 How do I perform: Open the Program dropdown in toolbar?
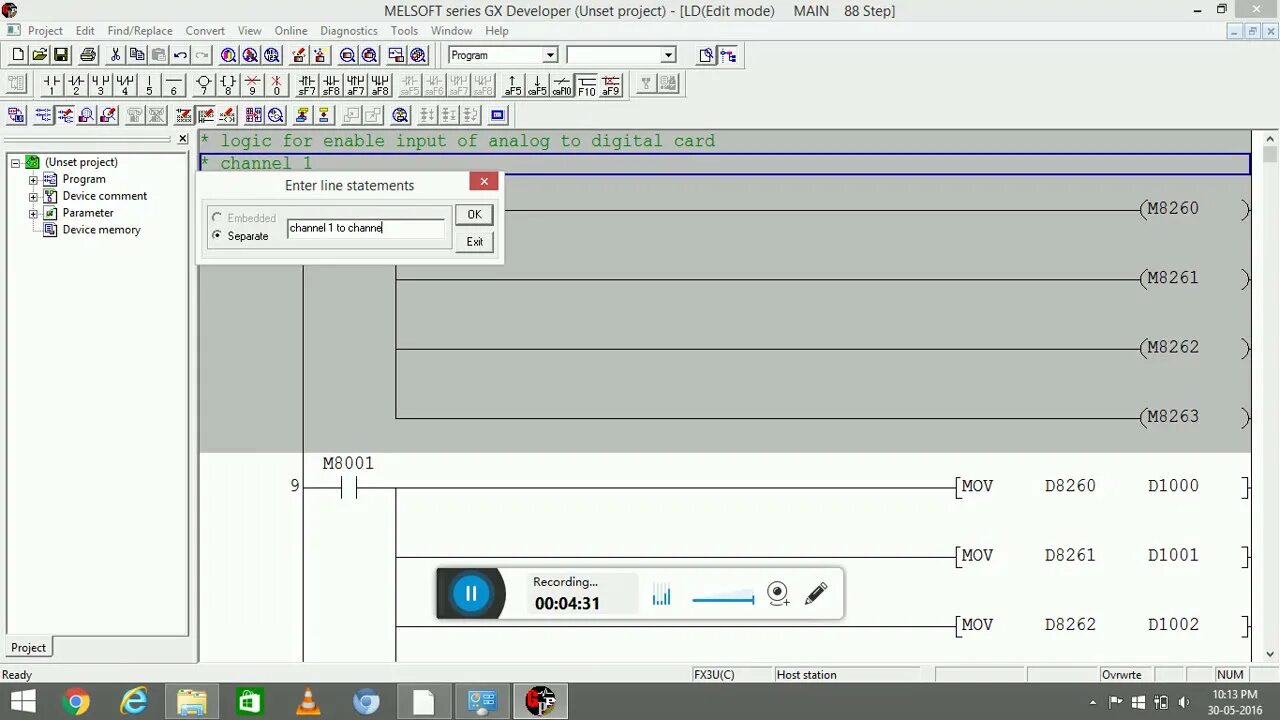click(549, 55)
